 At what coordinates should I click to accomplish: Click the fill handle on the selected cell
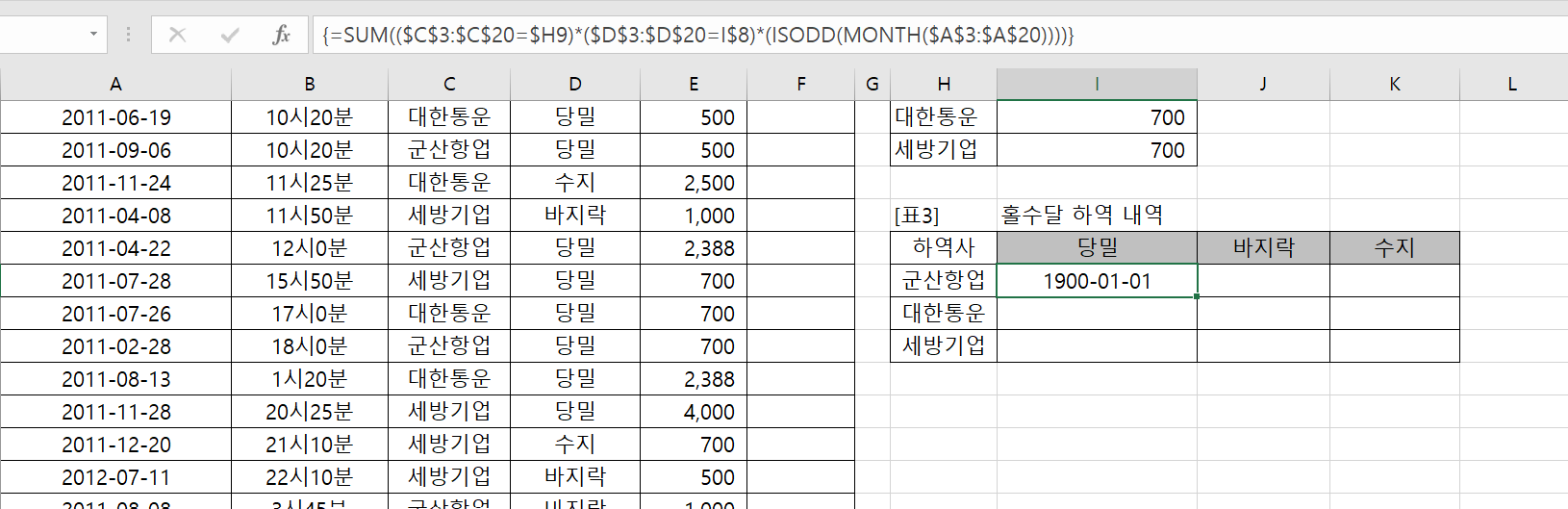click(x=1197, y=296)
